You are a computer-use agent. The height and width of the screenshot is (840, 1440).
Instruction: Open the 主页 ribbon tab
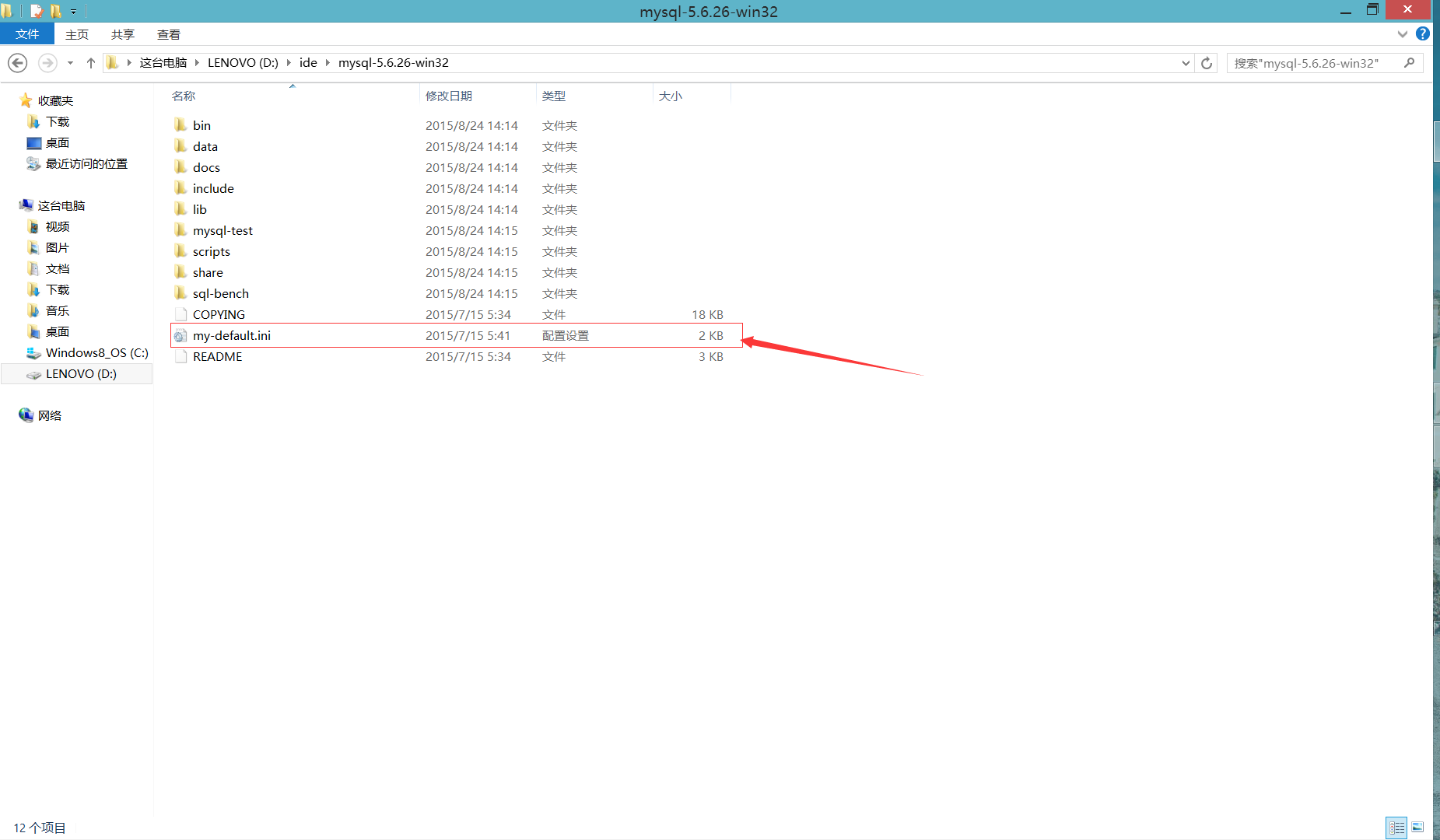coord(77,34)
